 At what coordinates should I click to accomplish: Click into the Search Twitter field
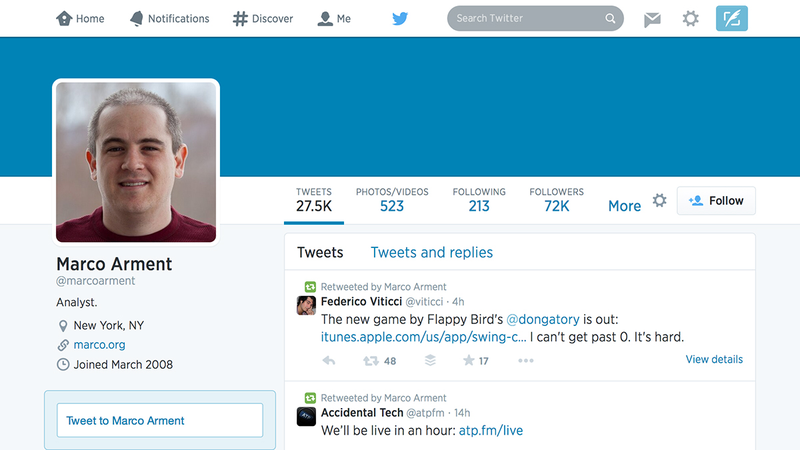coord(535,18)
